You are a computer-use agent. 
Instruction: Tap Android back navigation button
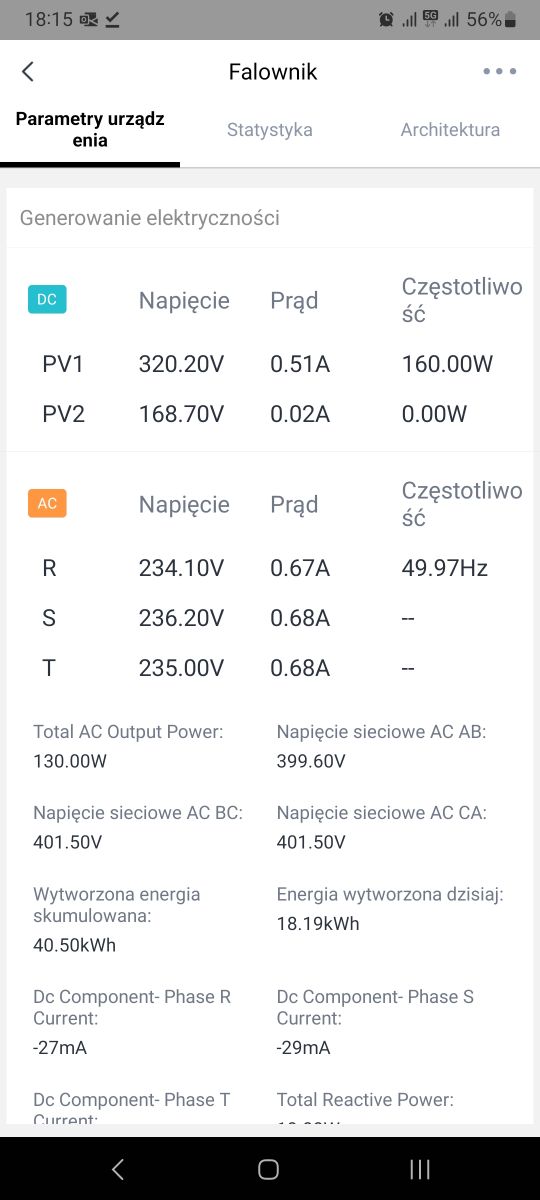117,1169
